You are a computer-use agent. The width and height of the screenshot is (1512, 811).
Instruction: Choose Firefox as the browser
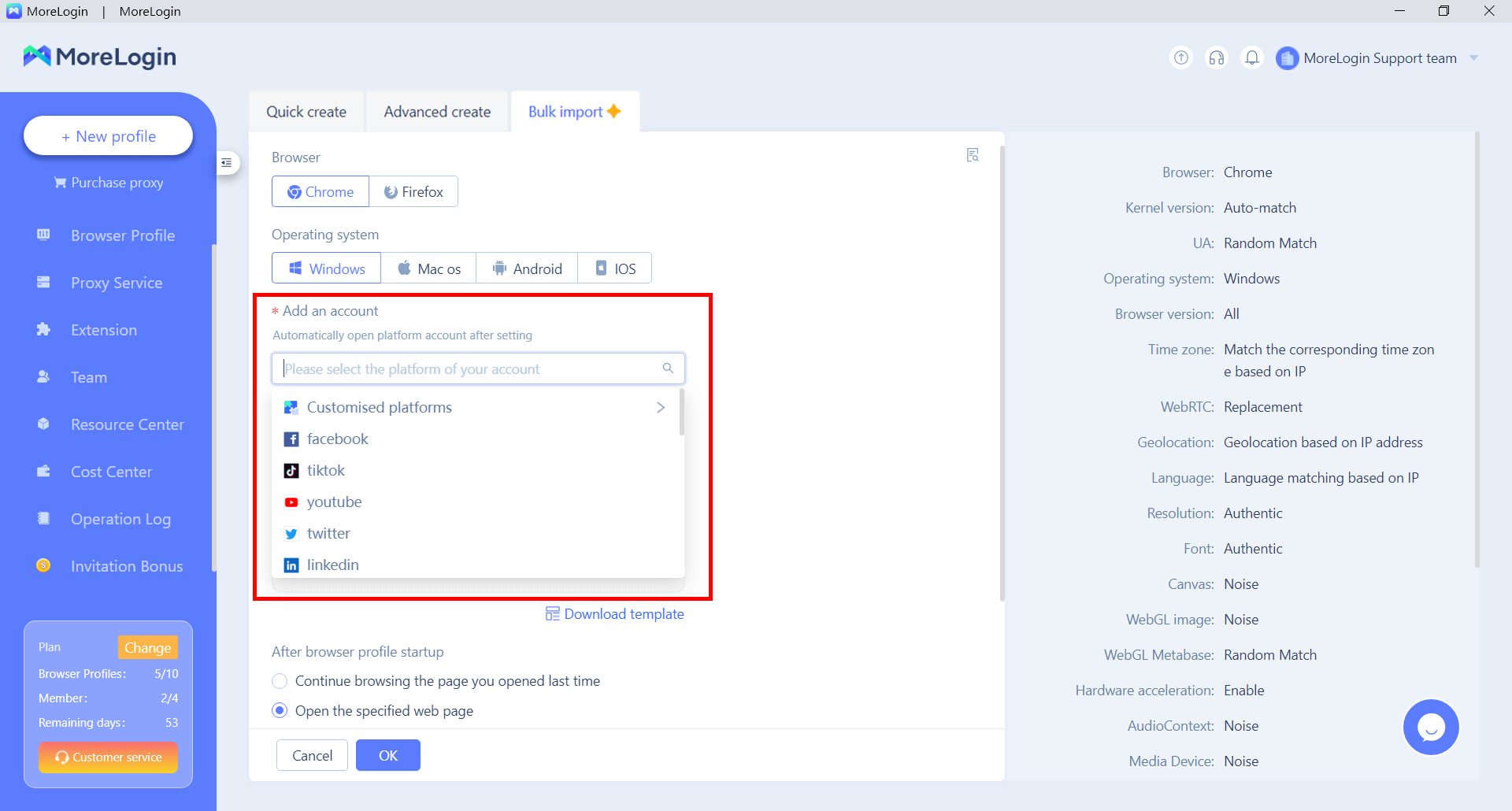point(413,192)
